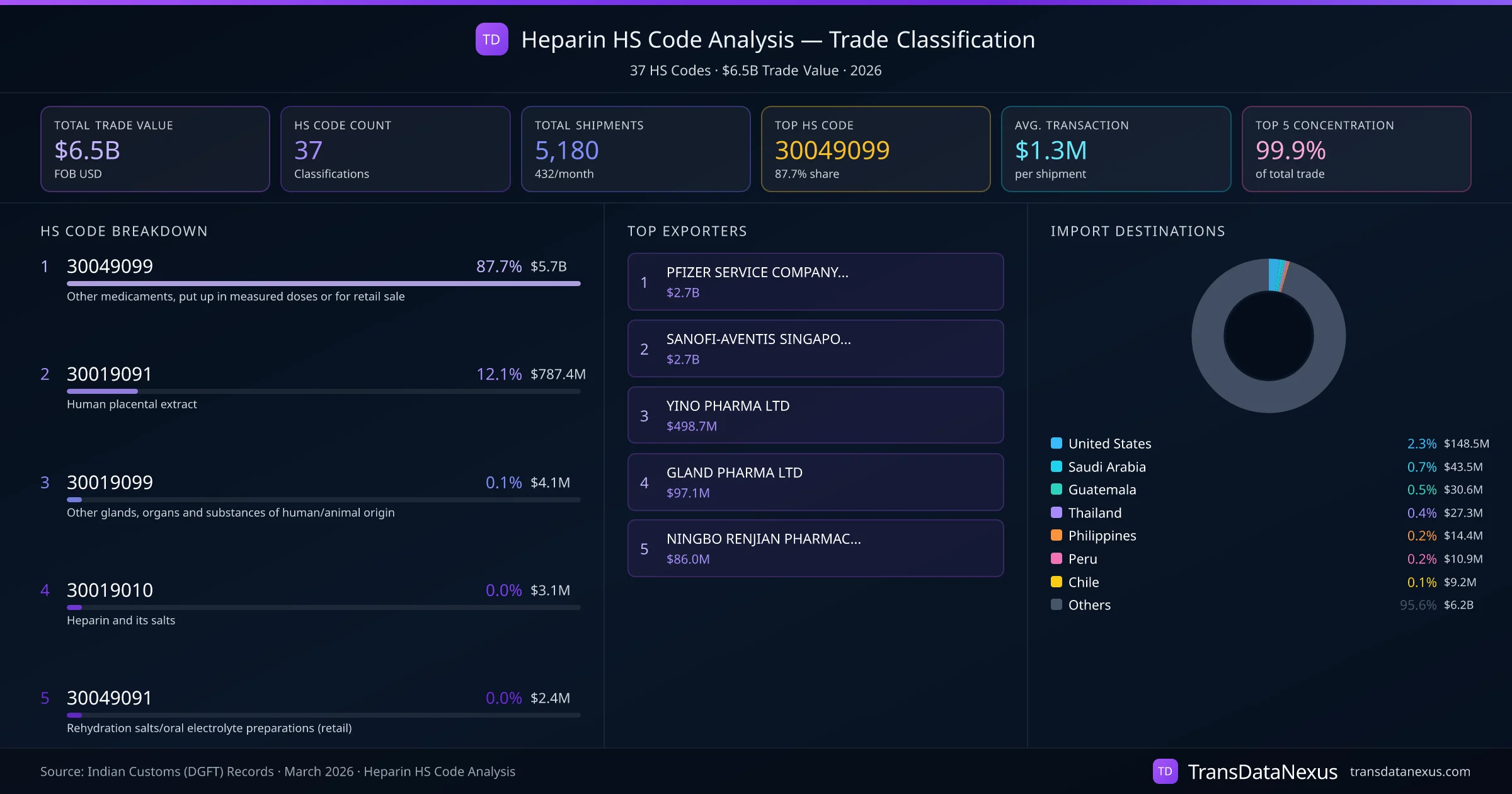Click the 30049099 progress bar

(323, 284)
